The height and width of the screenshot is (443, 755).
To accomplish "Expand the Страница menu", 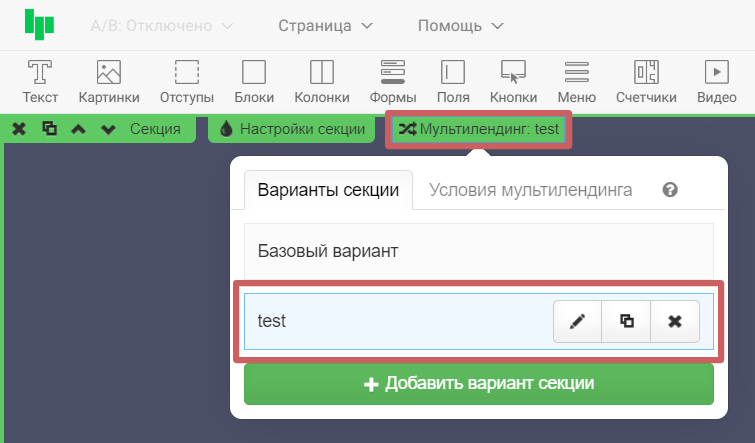I will [x=325, y=25].
